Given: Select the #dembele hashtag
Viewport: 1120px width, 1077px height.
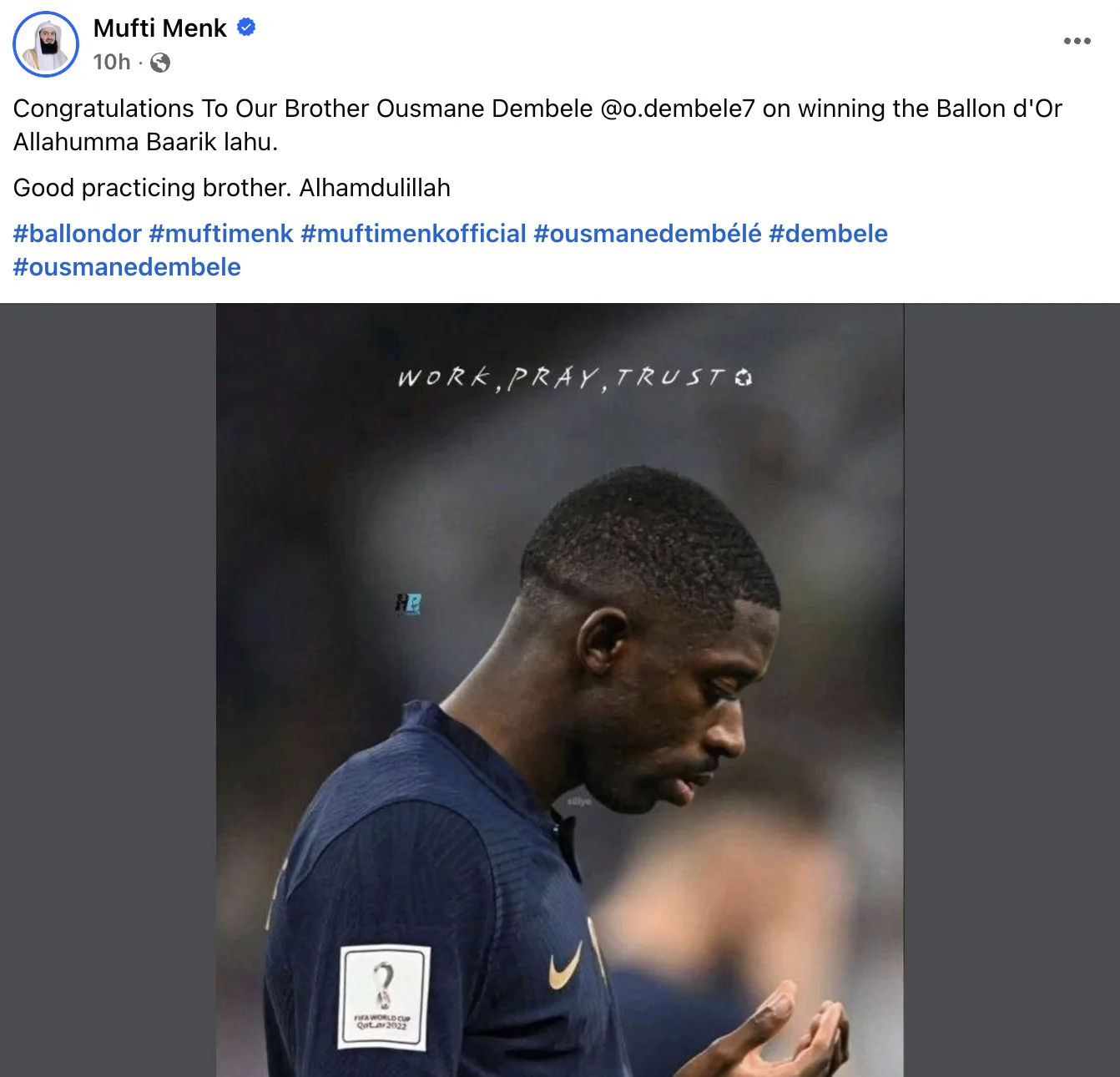Looking at the screenshot, I should [828, 234].
